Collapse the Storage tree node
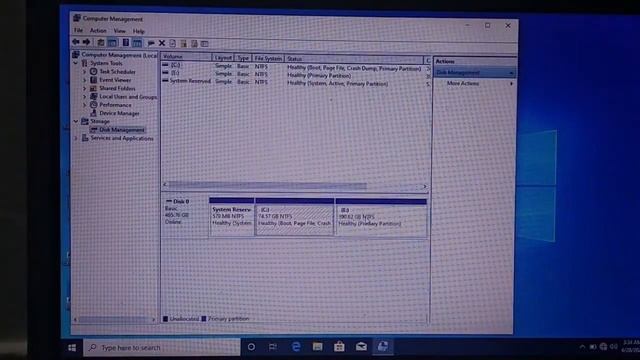Image resolution: width=640 pixels, height=360 pixels. pos(76,121)
